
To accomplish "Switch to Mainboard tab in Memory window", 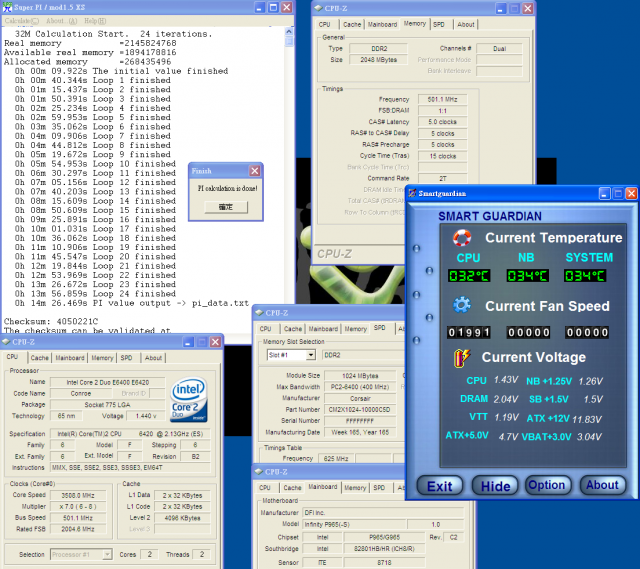I will coord(382,24).
